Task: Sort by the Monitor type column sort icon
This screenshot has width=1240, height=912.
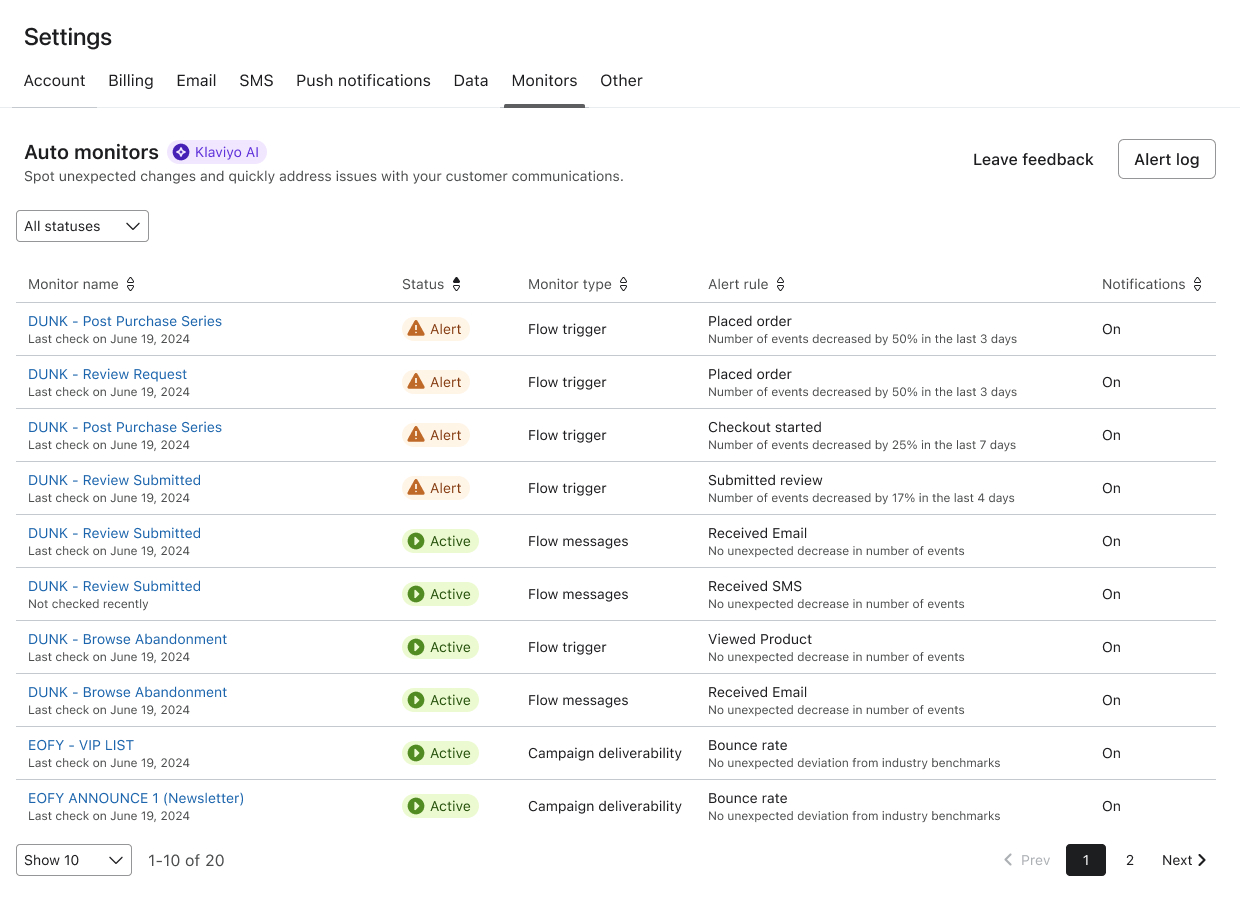Action: point(624,284)
